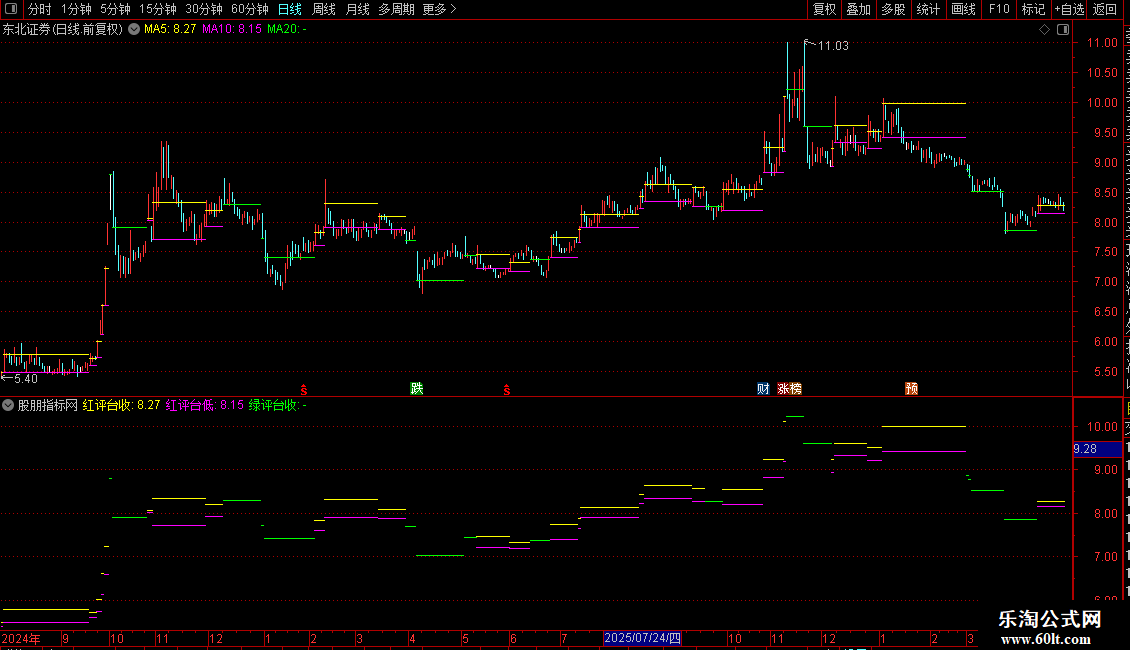The width and height of the screenshot is (1130, 650).
Task: Add stock via +自选 button
Action: 1069,9
